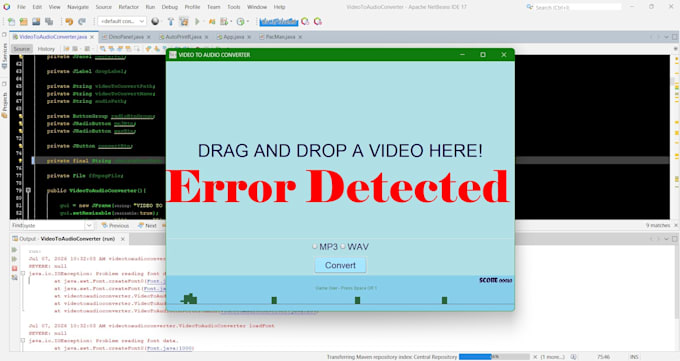This screenshot has width=680, height=361.
Task: Open the Output panel tab list dropdown arrow
Action: (x=667, y=239)
